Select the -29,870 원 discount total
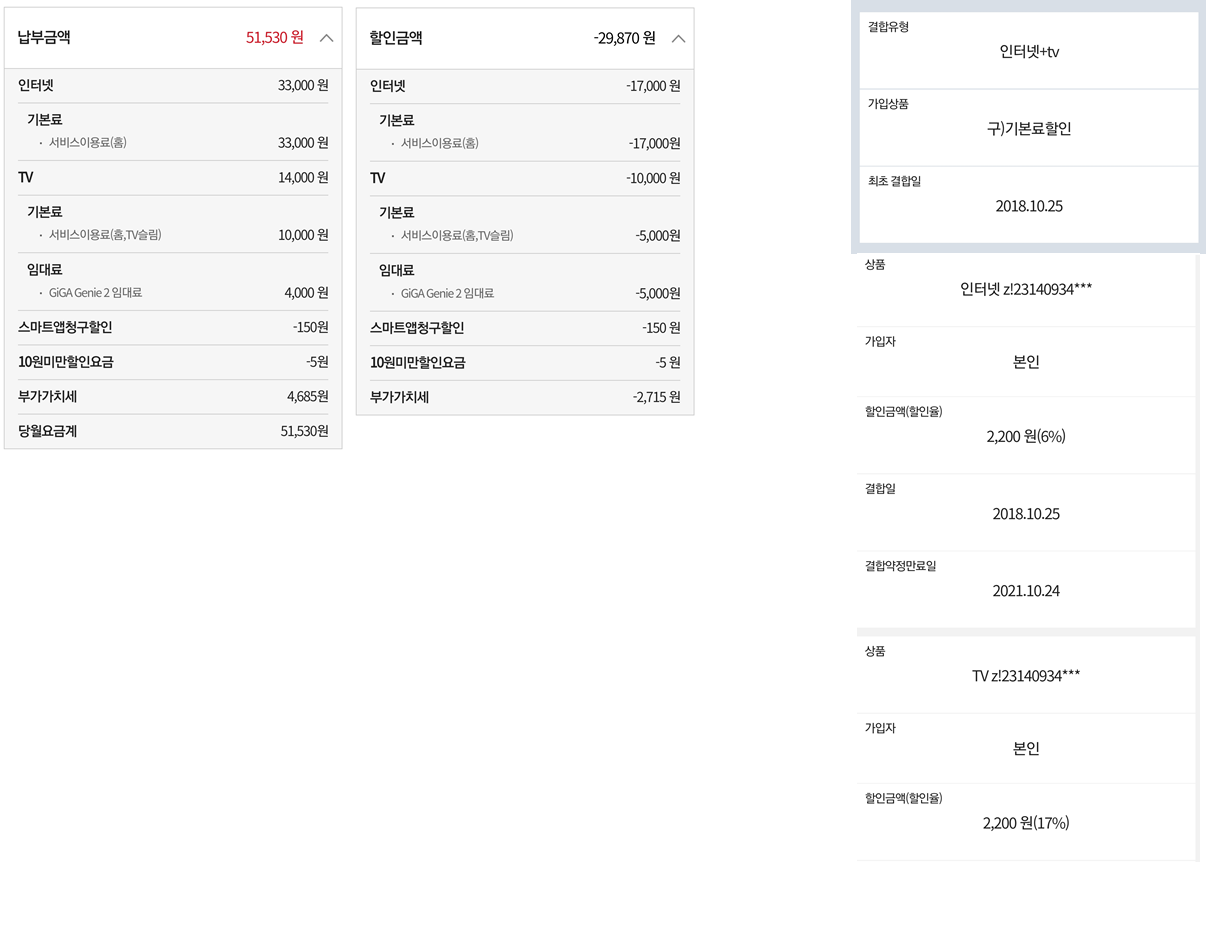The width and height of the screenshot is (1223, 929). (x=624, y=39)
